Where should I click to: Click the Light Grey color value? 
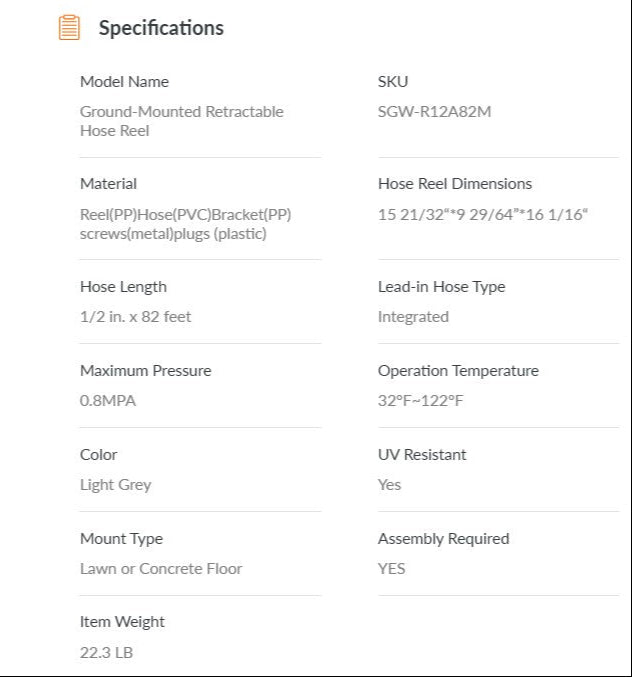115,485
